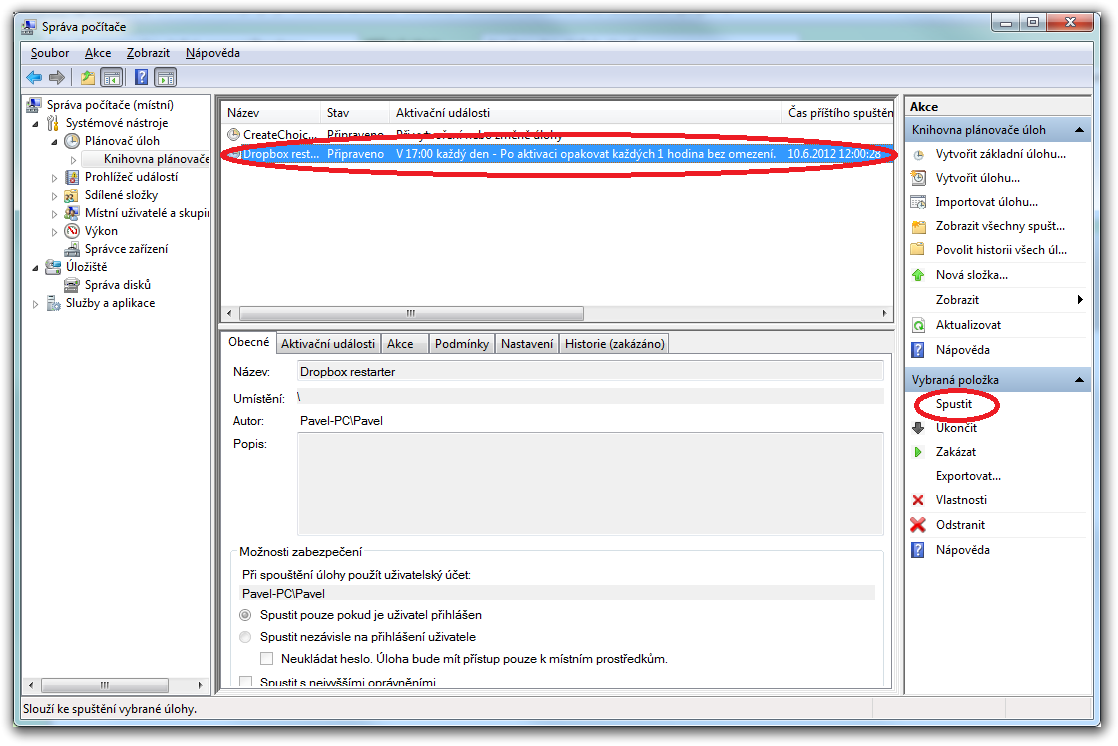
Task: Click the Místní uživatelé a skupiny icon
Action: [72, 213]
